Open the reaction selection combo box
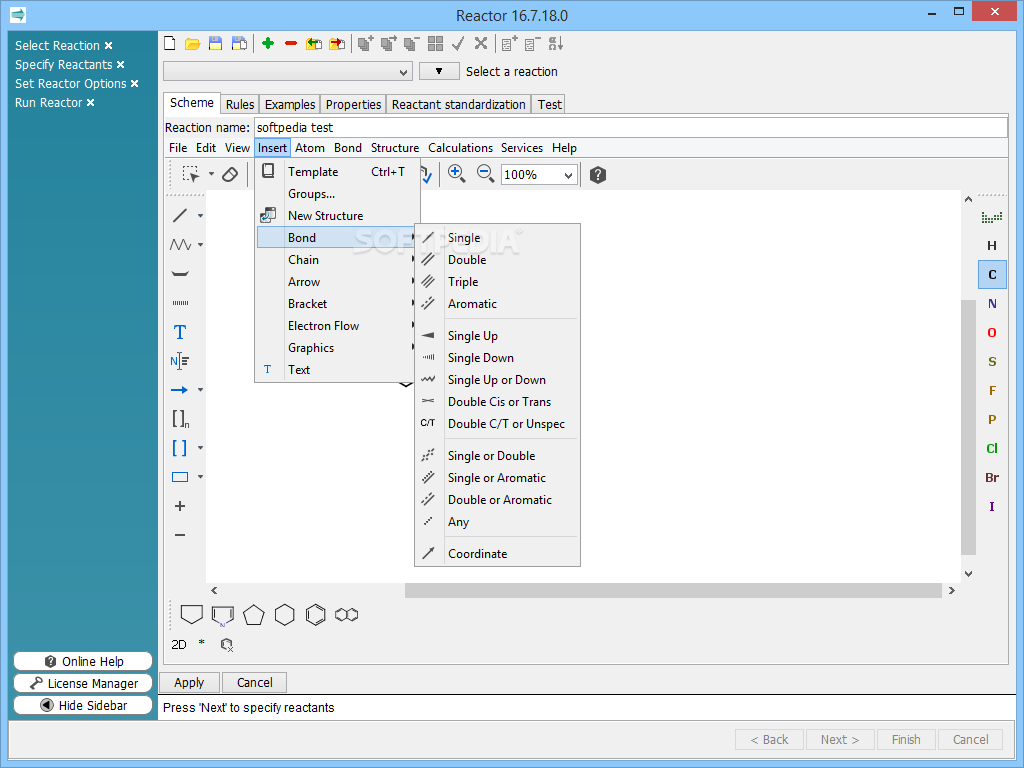The height and width of the screenshot is (768, 1024). pyautogui.click(x=288, y=71)
